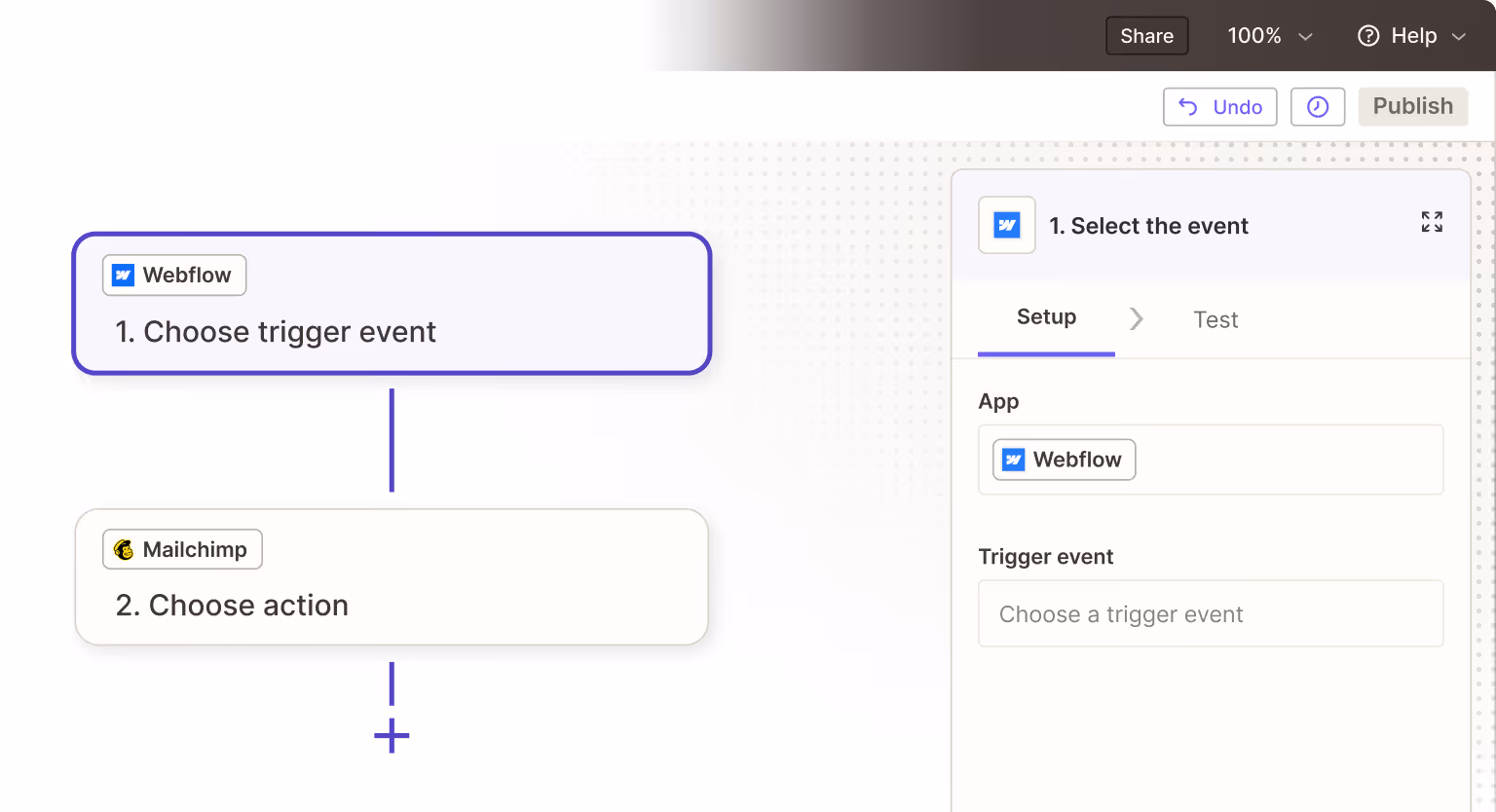1496x812 pixels.
Task: Select the Webflow icon on the trigger step
Action: pyautogui.click(x=122, y=275)
